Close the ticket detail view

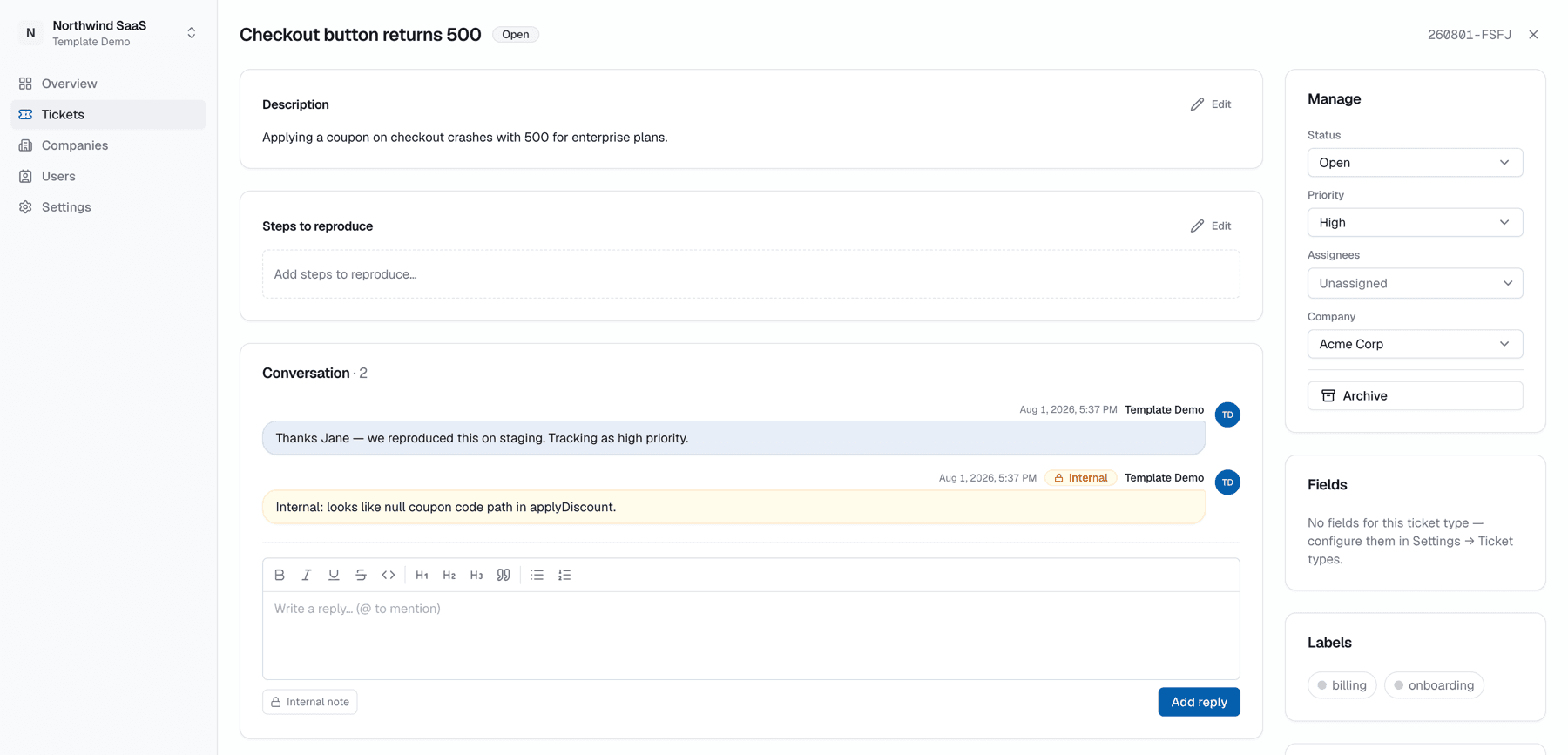1533,35
